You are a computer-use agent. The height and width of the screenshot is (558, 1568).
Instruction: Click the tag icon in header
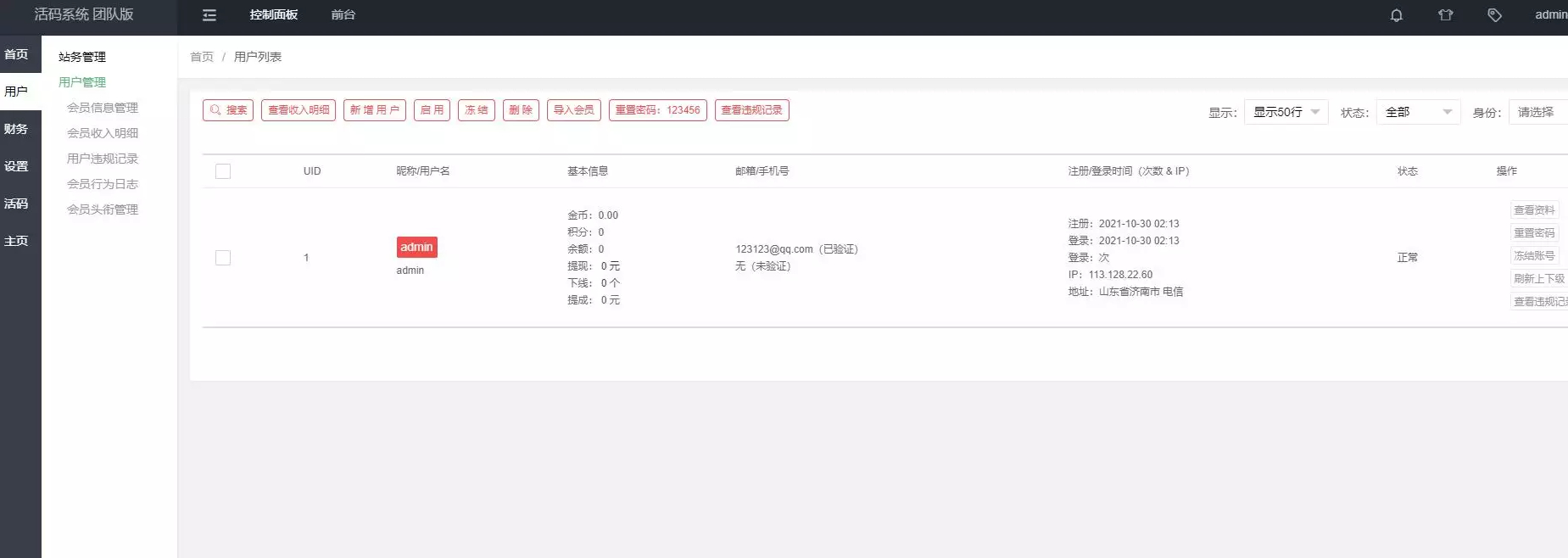point(1494,15)
